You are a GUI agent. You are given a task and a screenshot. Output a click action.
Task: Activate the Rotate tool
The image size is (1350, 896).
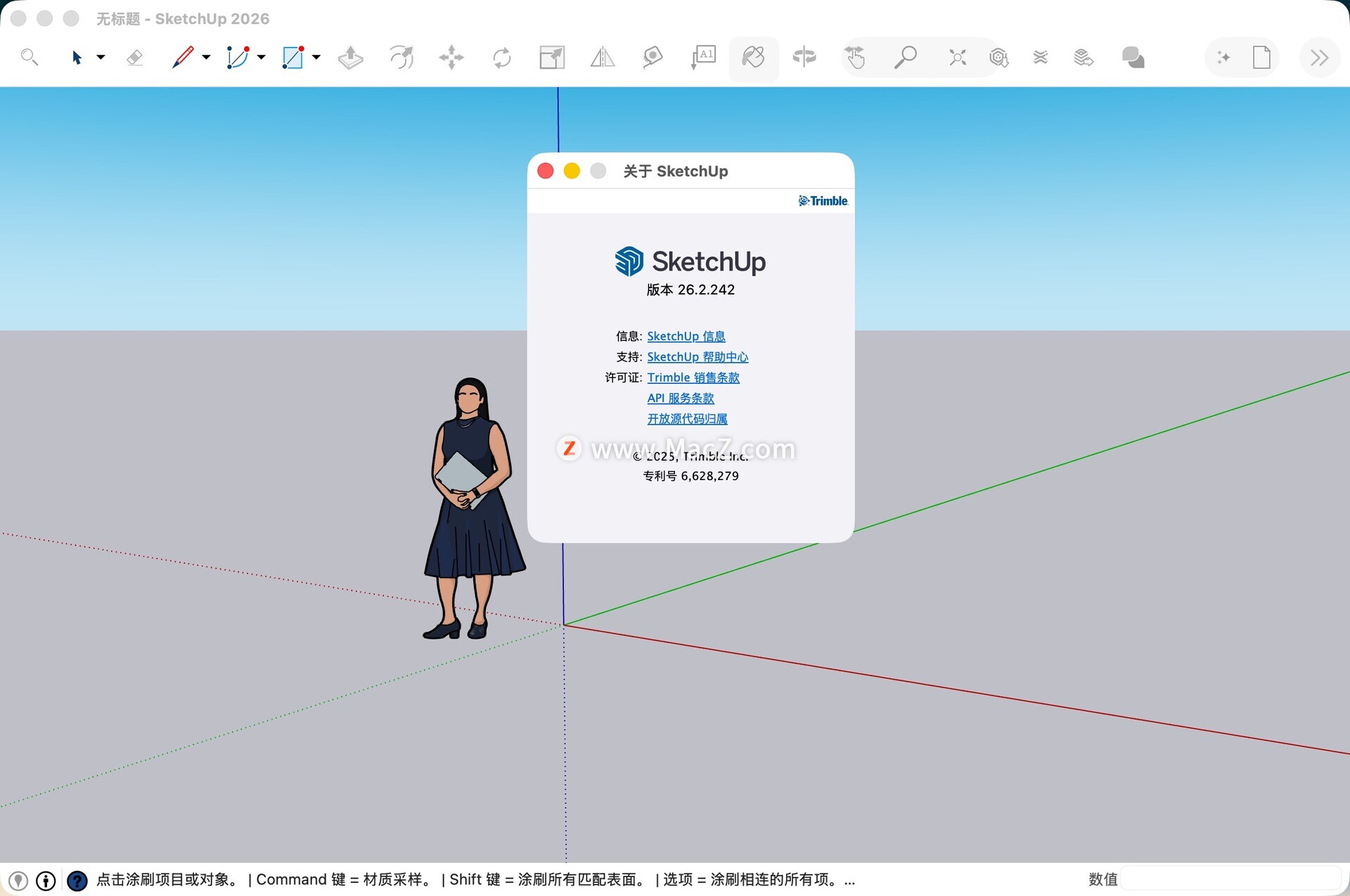(x=502, y=57)
